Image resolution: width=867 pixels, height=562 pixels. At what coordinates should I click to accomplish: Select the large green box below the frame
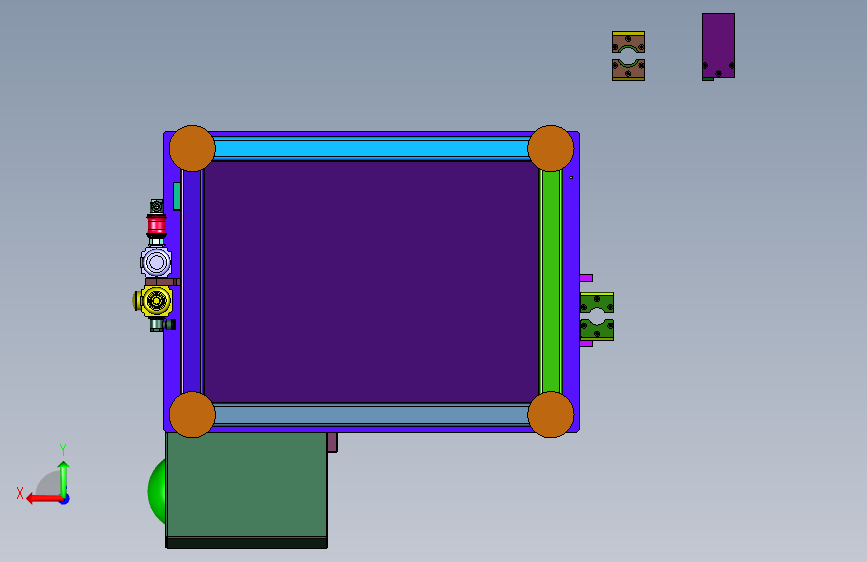click(247, 485)
